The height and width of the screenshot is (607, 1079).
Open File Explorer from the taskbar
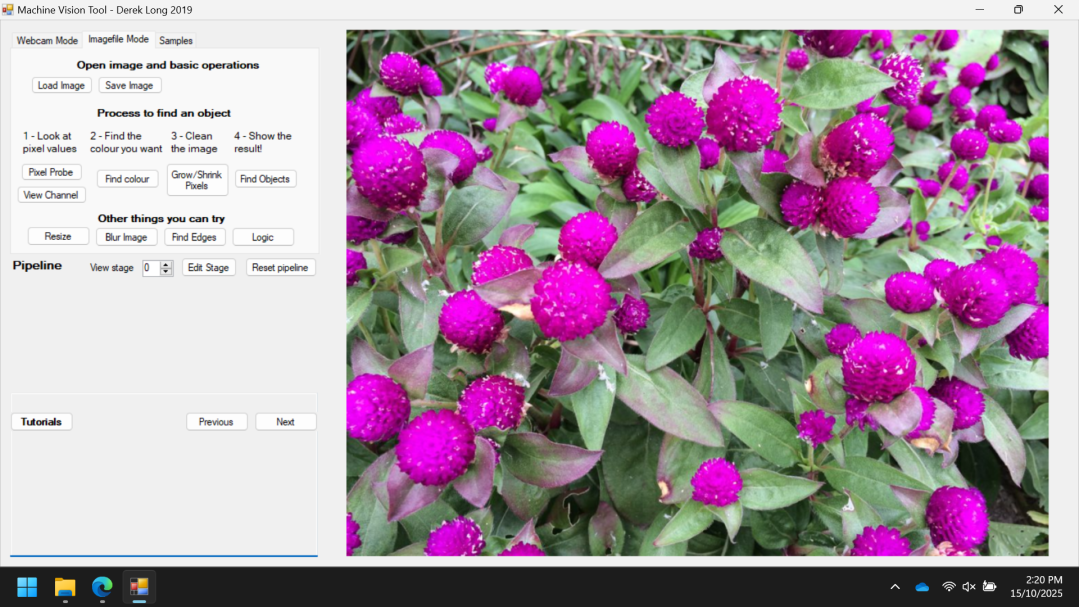point(65,587)
